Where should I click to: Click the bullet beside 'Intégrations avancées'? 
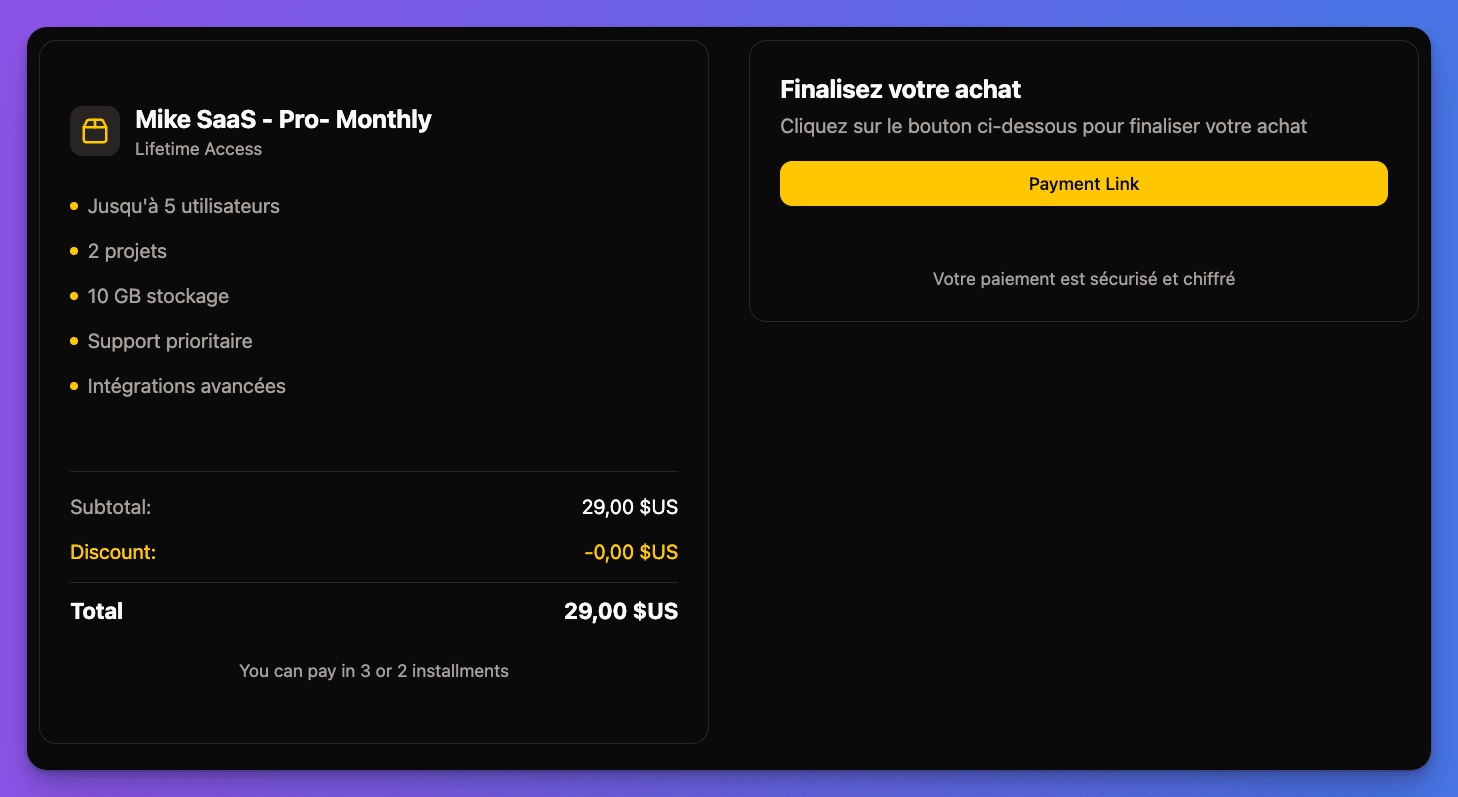(75, 386)
